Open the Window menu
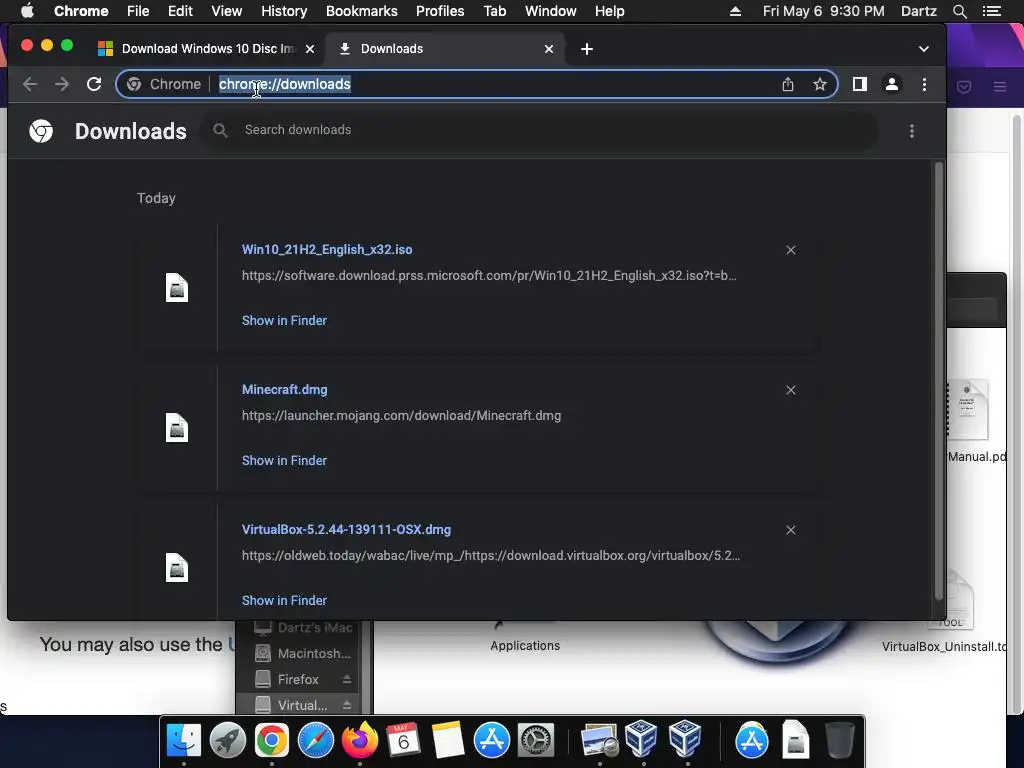The image size is (1024, 768). [551, 11]
